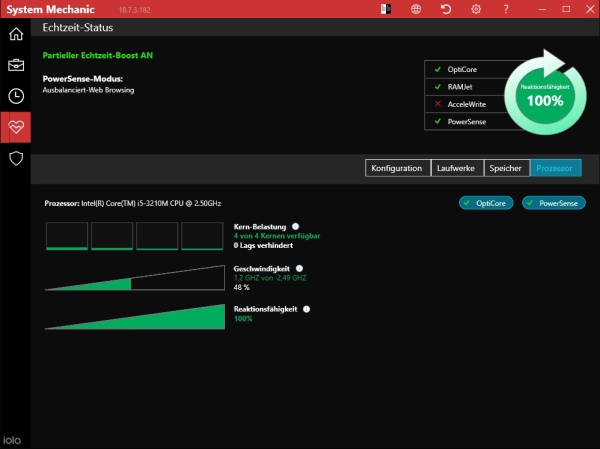Click the Geschwindigkeit speed wedge graph

point(135,278)
